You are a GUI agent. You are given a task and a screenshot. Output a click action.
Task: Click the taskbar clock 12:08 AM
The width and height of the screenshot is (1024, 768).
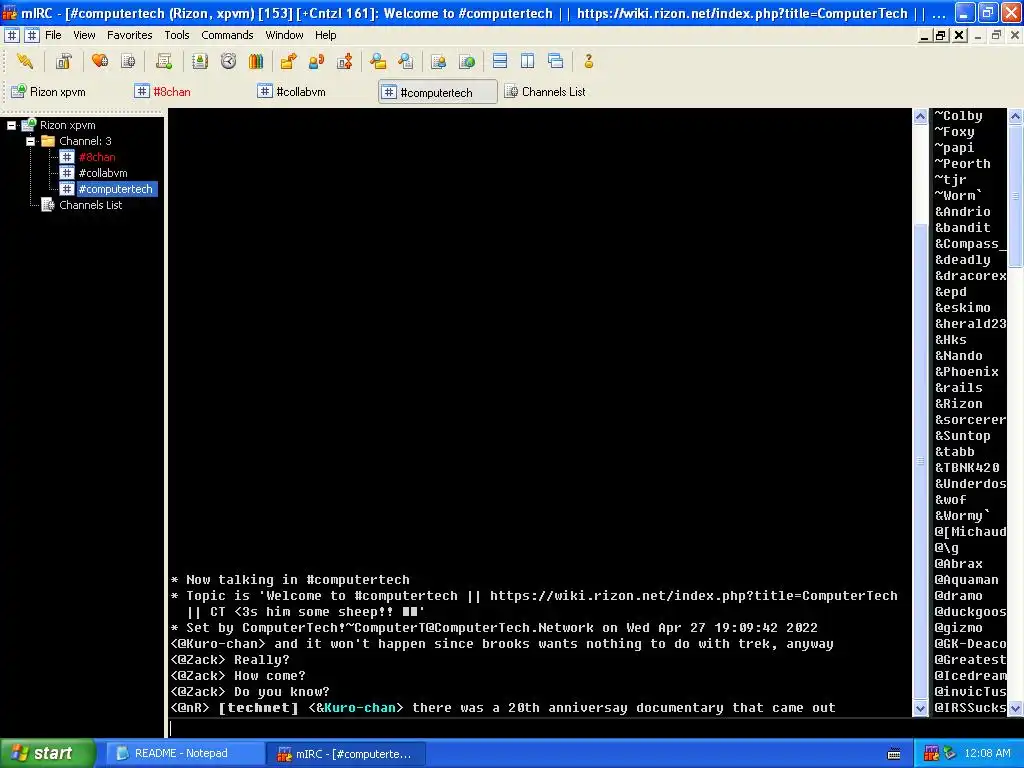(x=987, y=754)
